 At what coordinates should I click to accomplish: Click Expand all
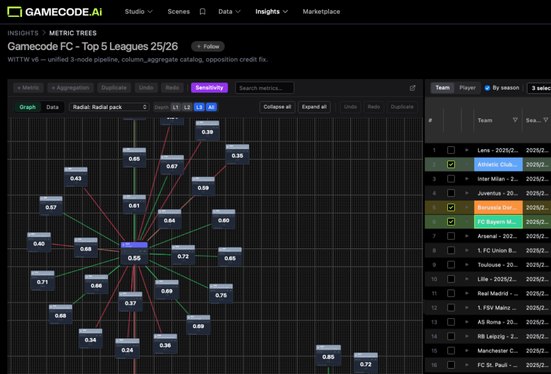314,107
